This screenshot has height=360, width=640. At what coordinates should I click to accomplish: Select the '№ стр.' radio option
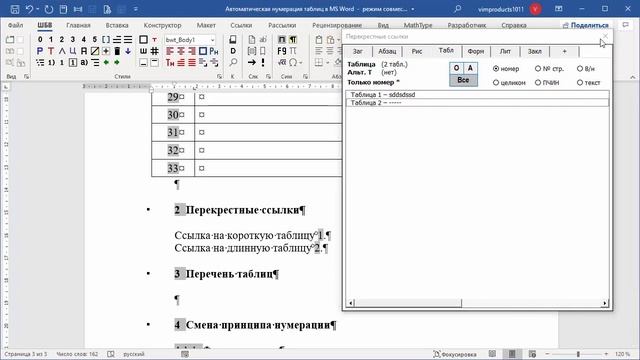549,69
